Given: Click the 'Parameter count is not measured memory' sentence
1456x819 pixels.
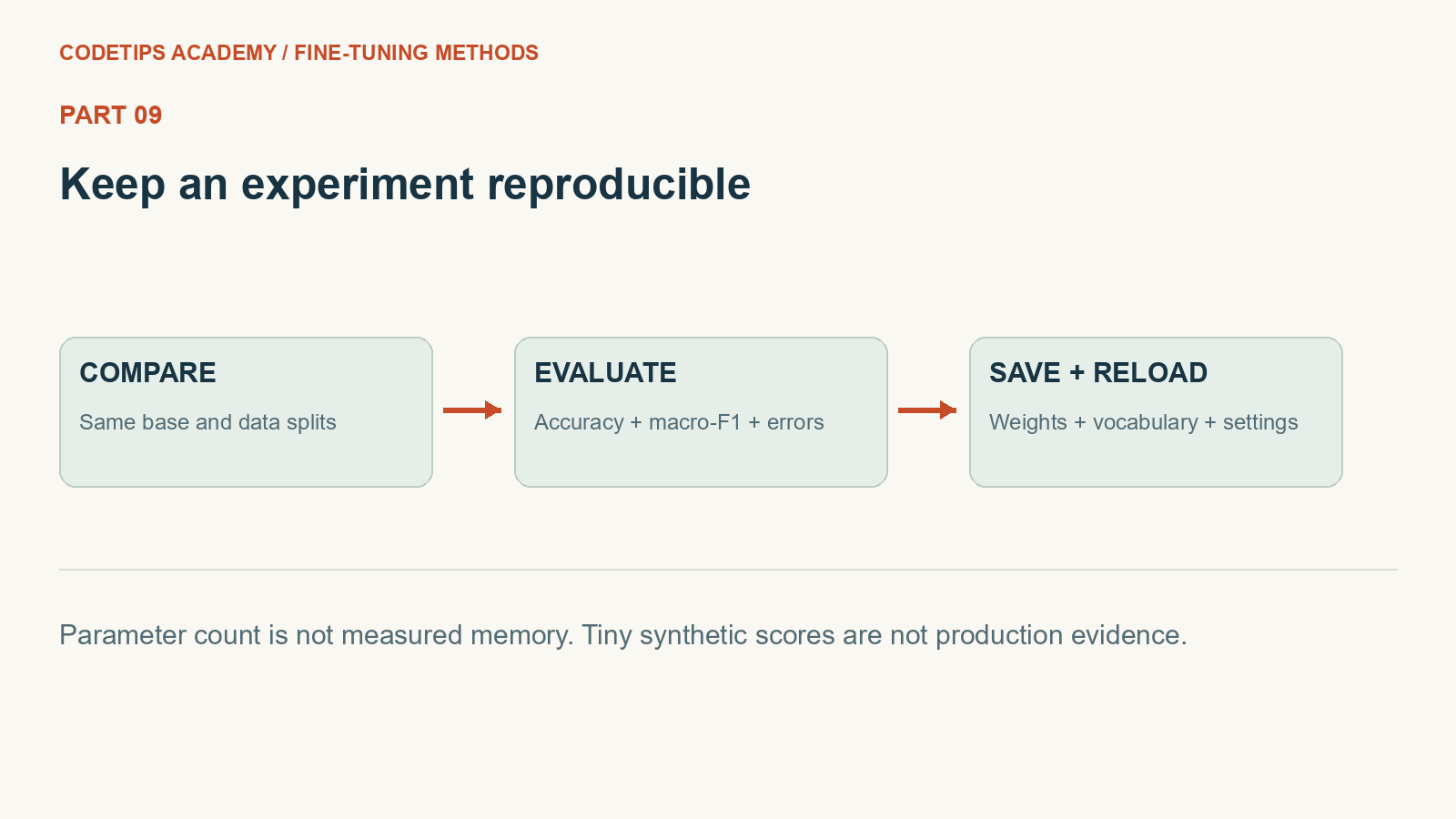Looking at the screenshot, I should point(317,635).
